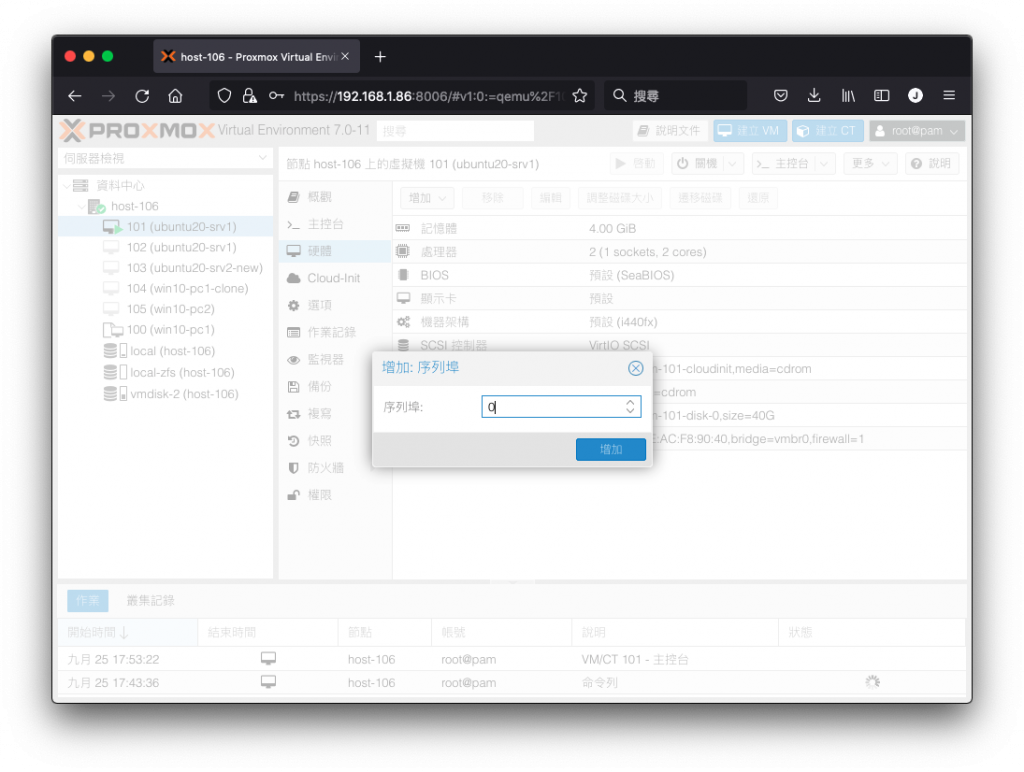Collapse the 資料中心 tree expander

pyautogui.click(x=66, y=185)
